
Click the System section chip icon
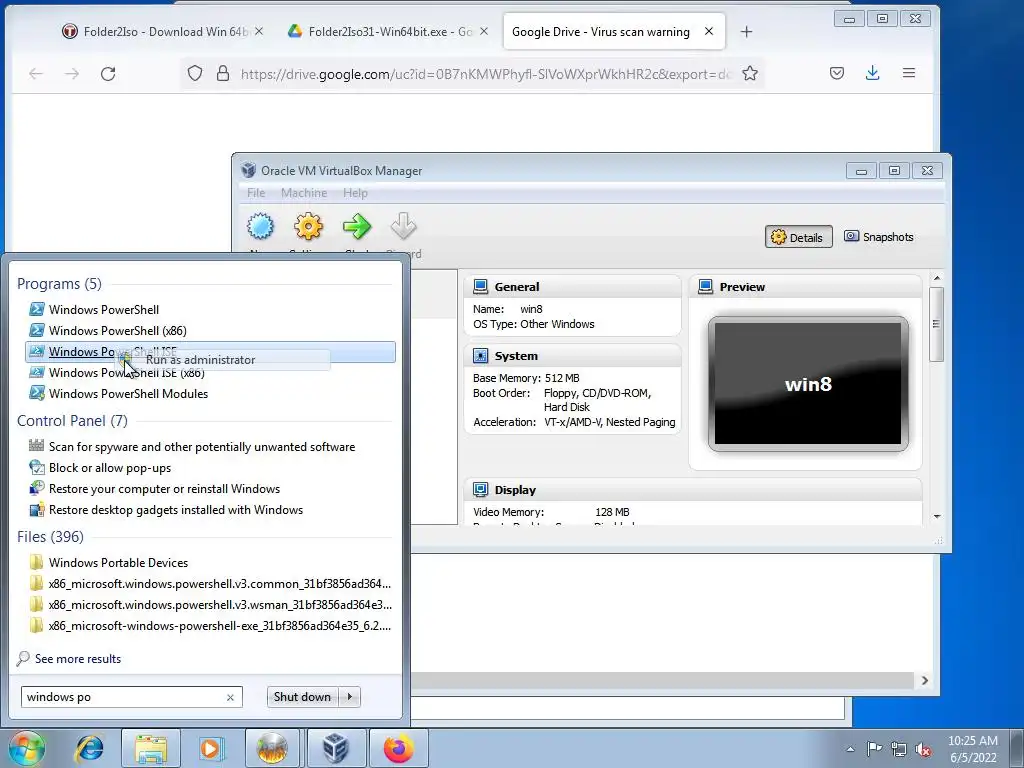(481, 356)
